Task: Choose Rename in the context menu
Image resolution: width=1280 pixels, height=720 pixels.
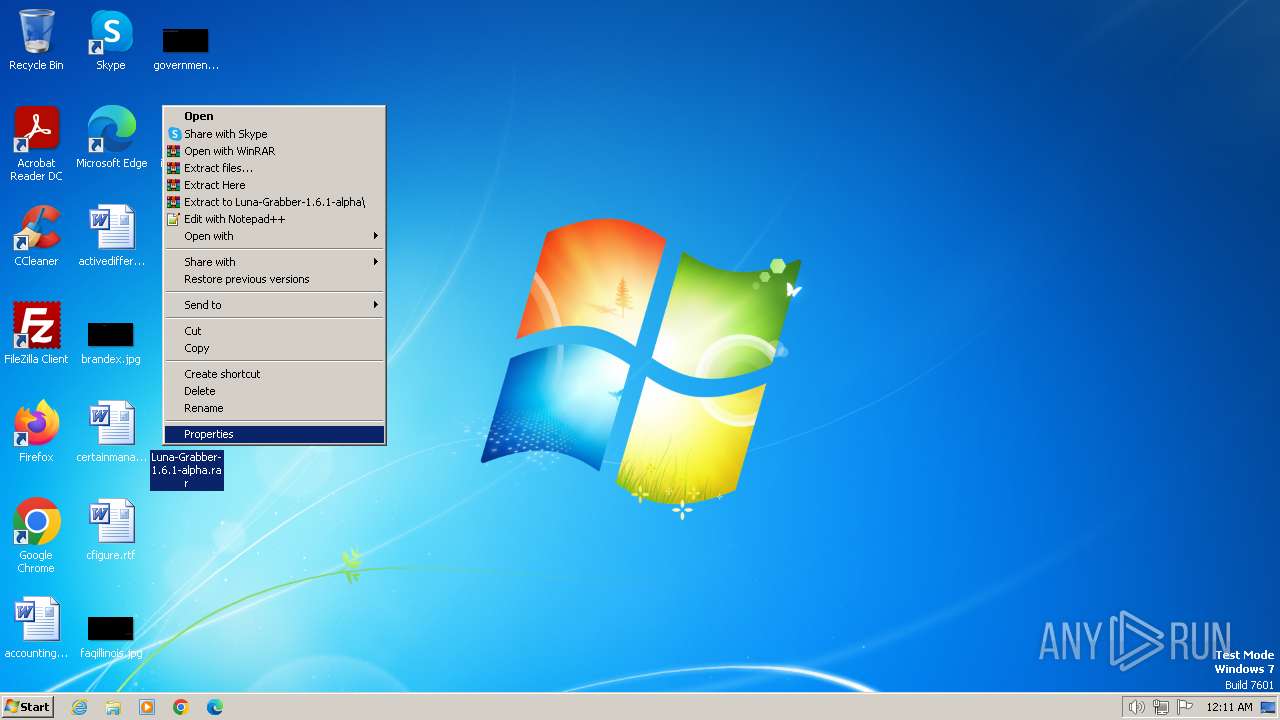Action: pos(274,408)
